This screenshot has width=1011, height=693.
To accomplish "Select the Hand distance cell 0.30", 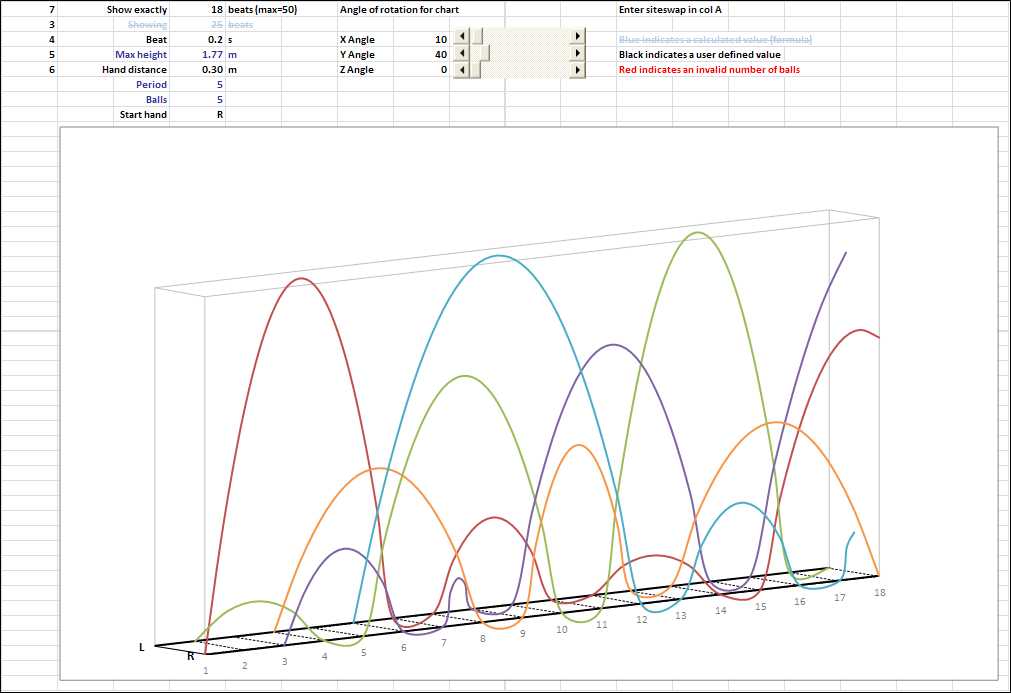I will (x=197, y=70).
